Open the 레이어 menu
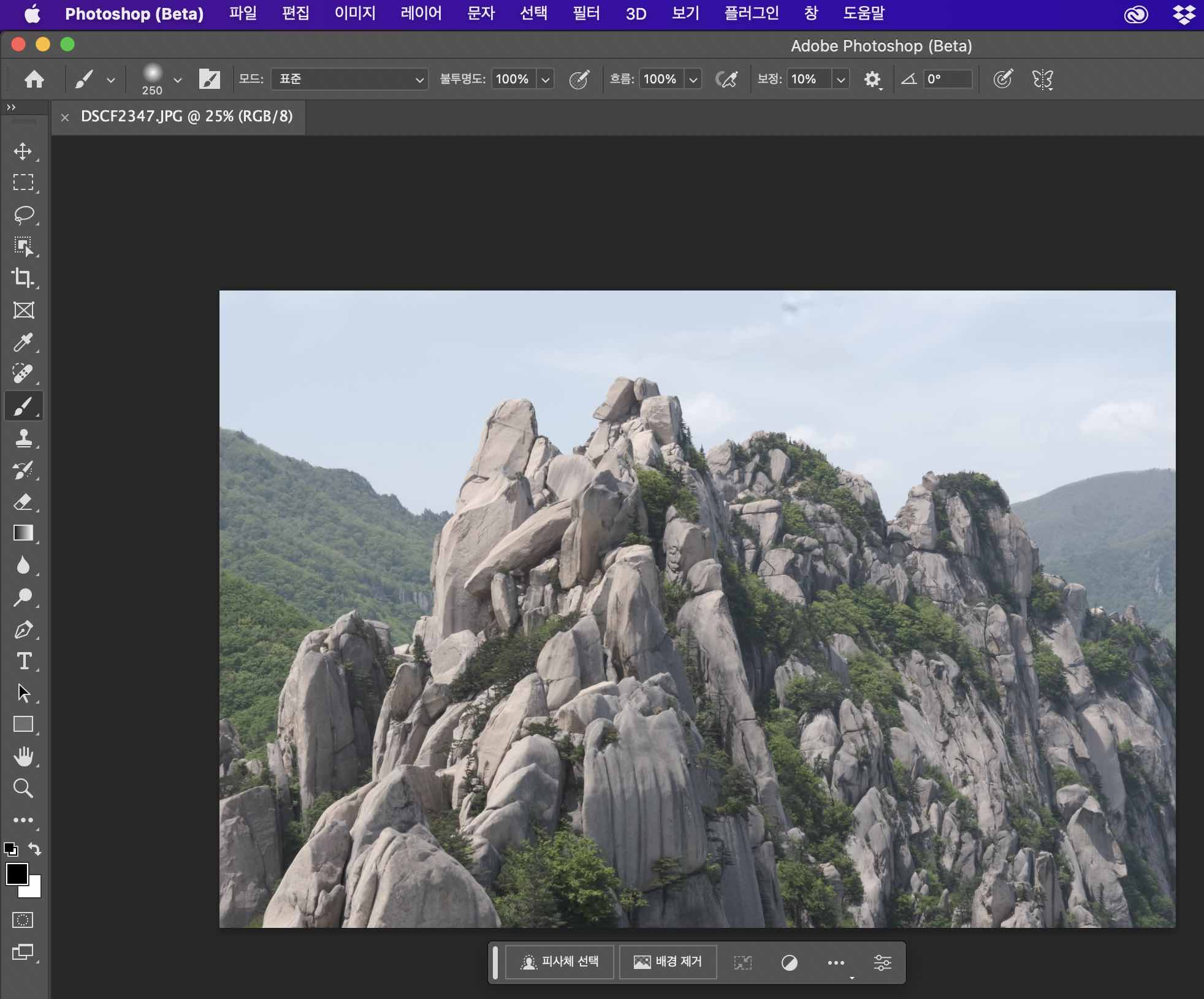The height and width of the screenshot is (999, 1204). pyautogui.click(x=421, y=13)
